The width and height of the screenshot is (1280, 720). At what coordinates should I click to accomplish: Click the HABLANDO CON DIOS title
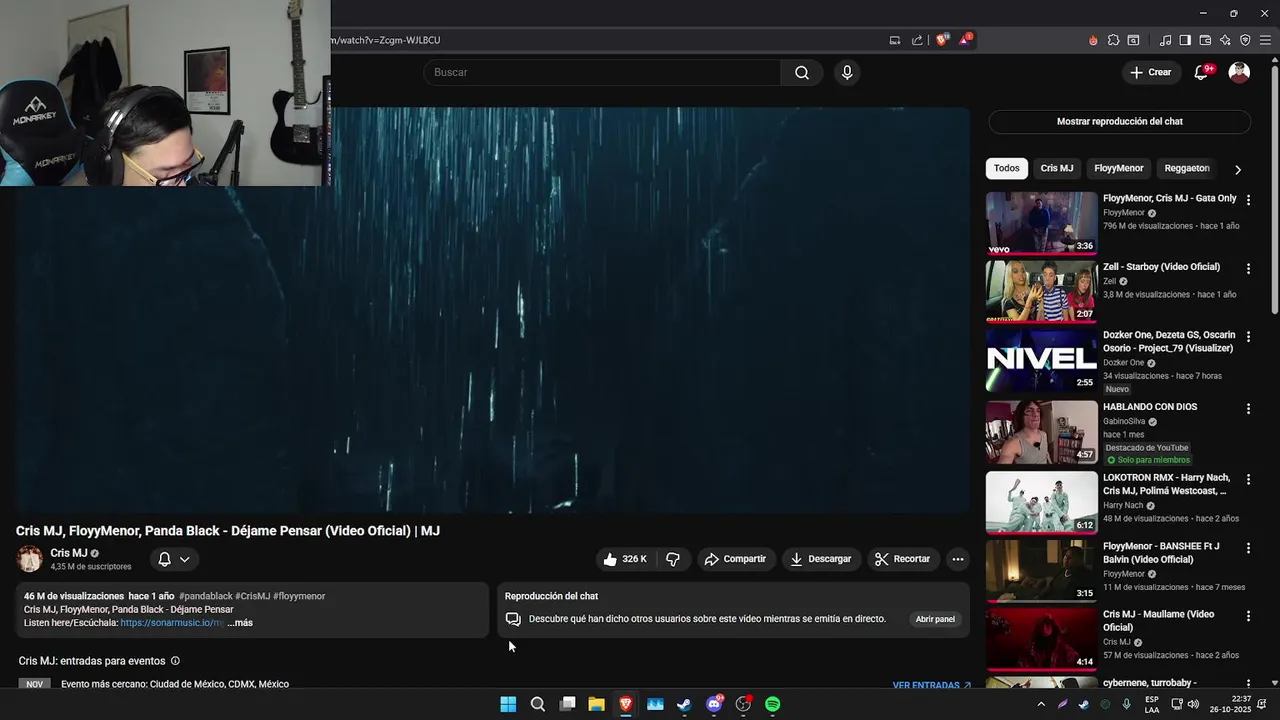click(x=1150, y=407)
